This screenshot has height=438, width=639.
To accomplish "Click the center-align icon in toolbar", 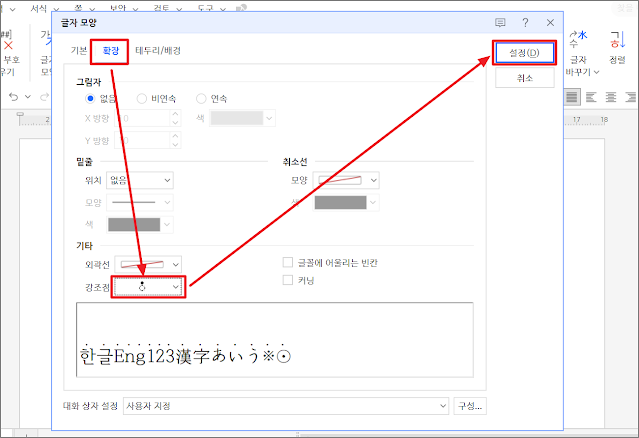I will pos(610,97).
